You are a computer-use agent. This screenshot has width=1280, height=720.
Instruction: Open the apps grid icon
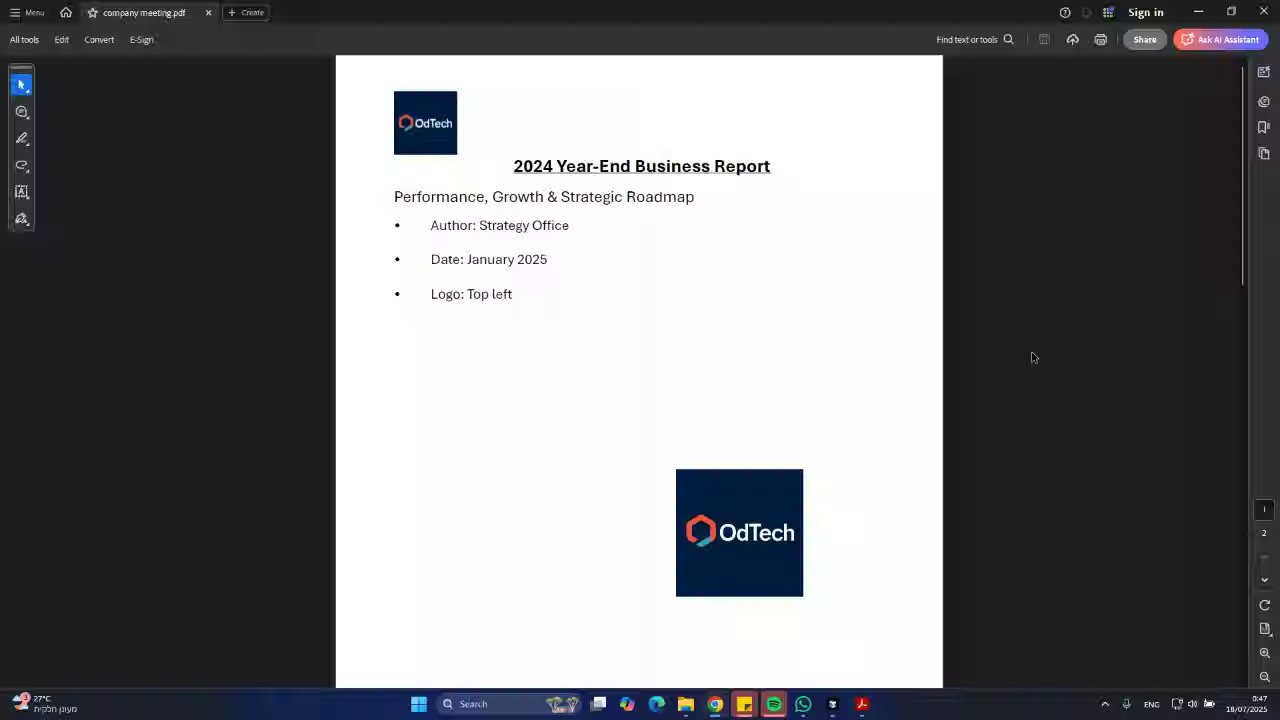point(1108,13)
